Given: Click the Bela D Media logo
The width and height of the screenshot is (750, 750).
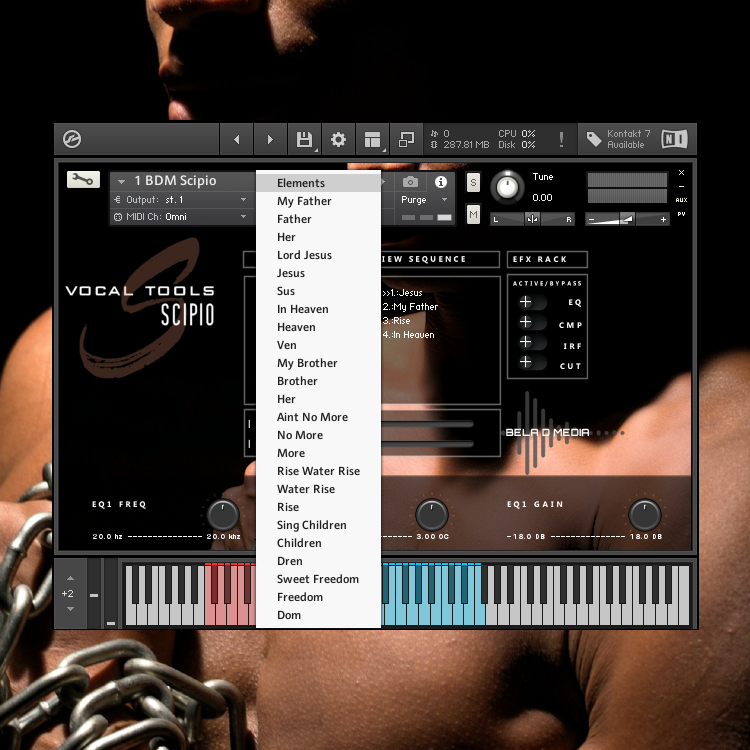Looking at the screenshot, I should coord(563,432).
